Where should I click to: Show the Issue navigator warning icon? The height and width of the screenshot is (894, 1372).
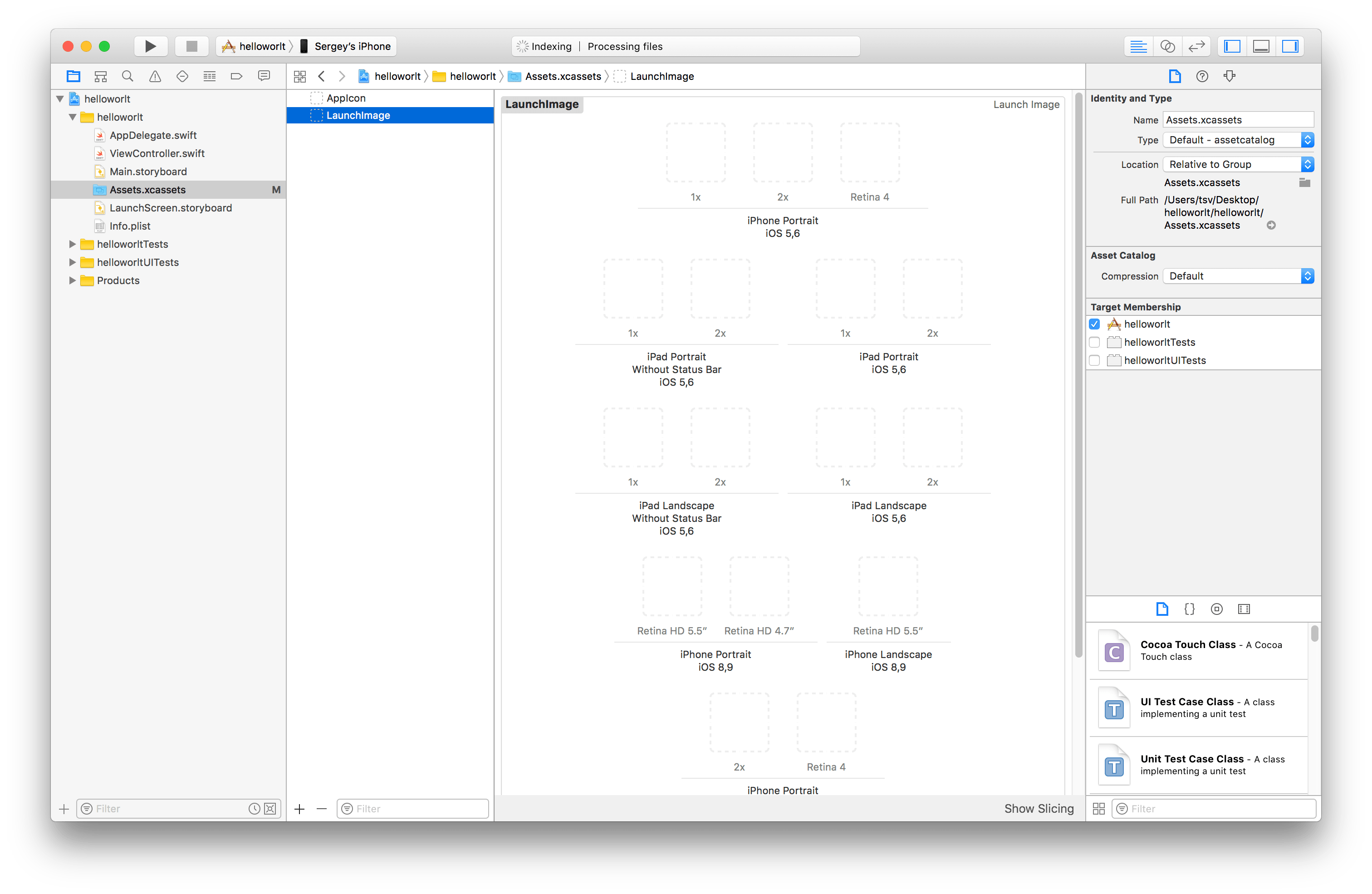tap(155, 76)
